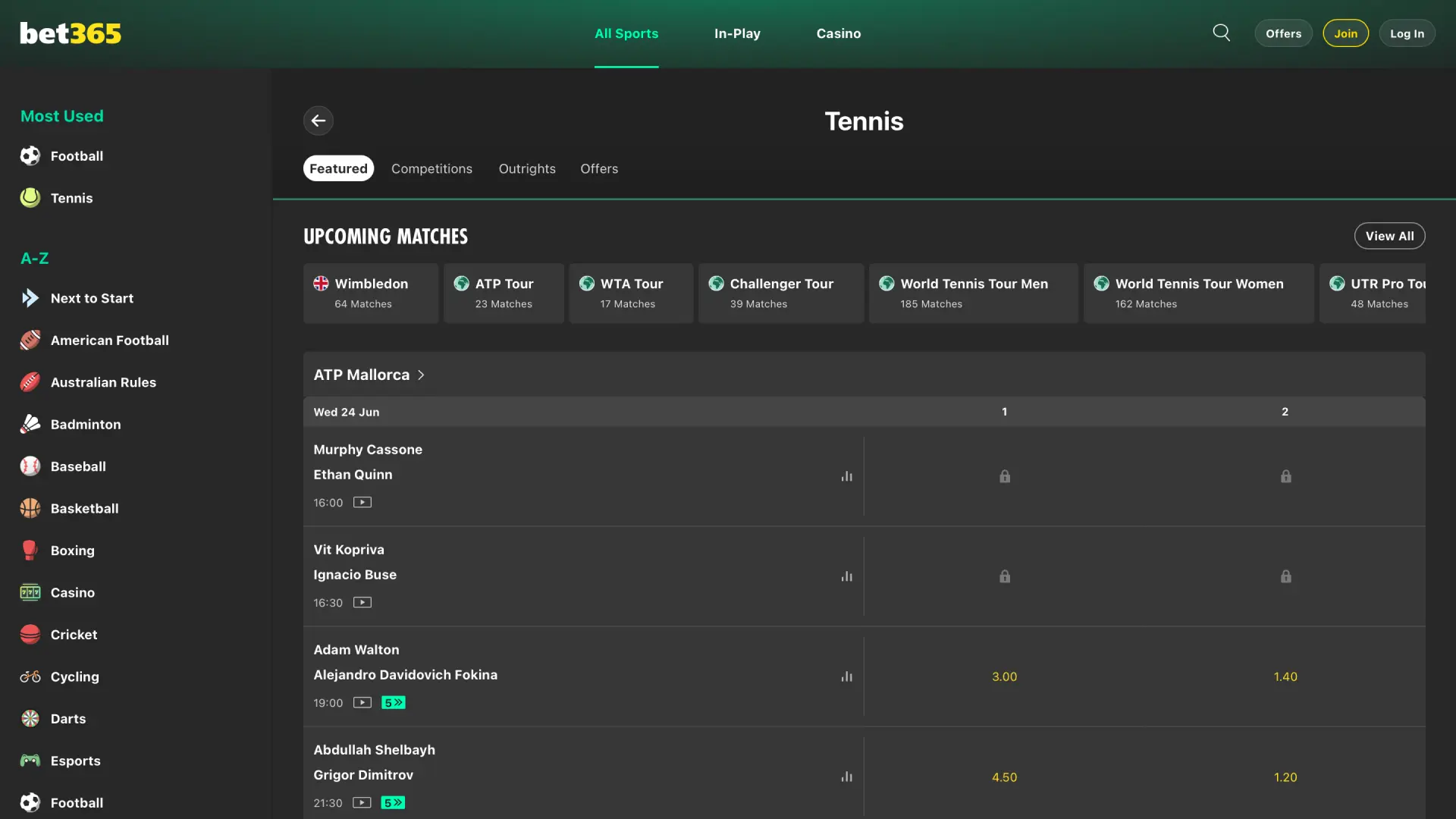1456x819 pixels.
Task: Click the Join button
Action: 1345,33
